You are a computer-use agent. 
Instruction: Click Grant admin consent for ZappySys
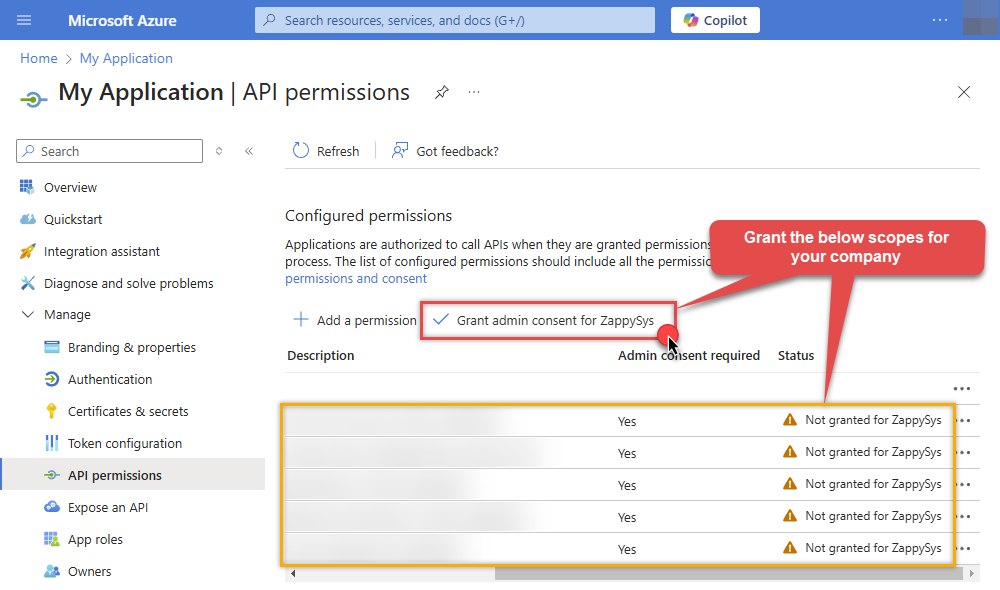[x=544, y=320]
